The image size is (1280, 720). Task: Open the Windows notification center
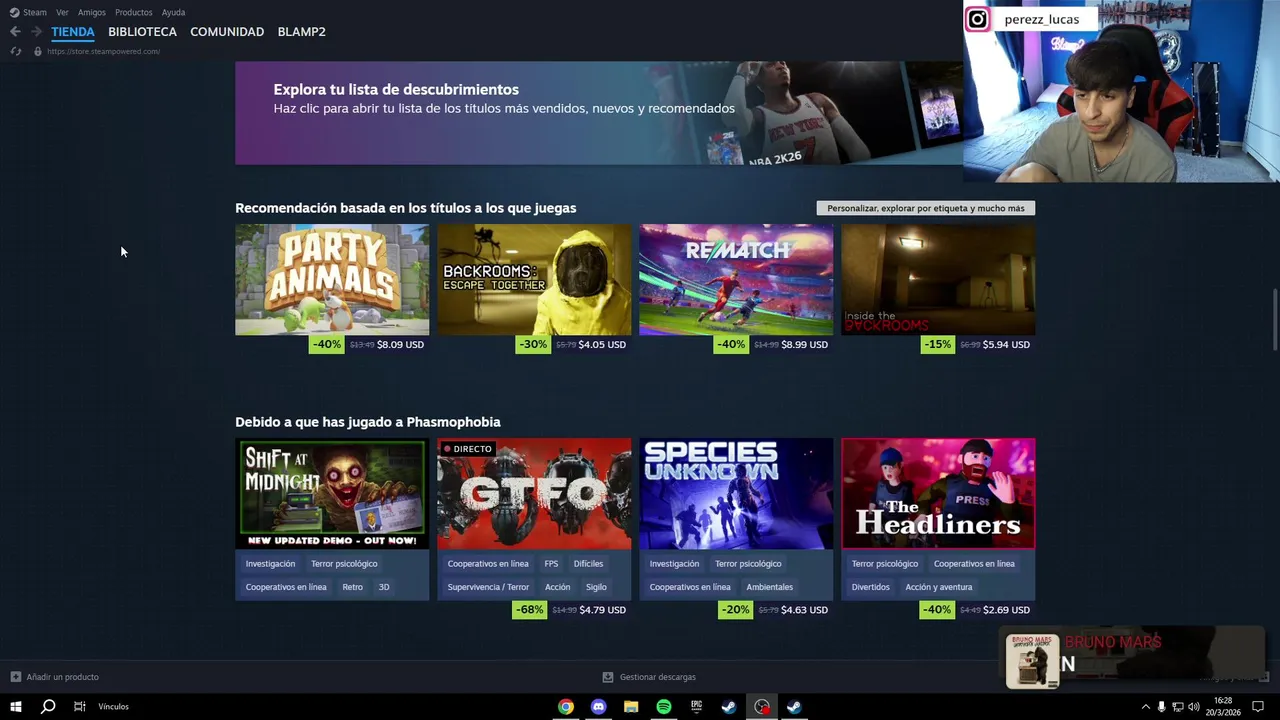click(x=1258, y=707)
